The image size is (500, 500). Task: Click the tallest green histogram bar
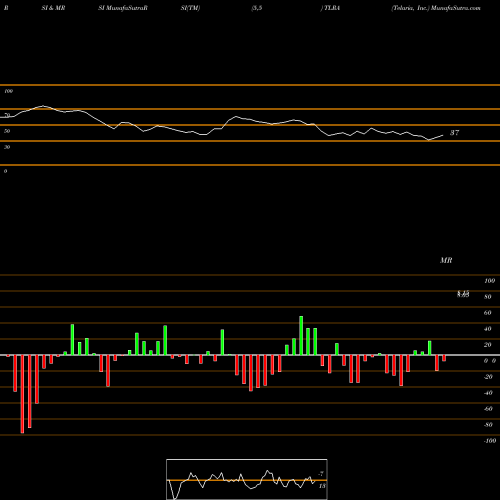tap(301, 335)
